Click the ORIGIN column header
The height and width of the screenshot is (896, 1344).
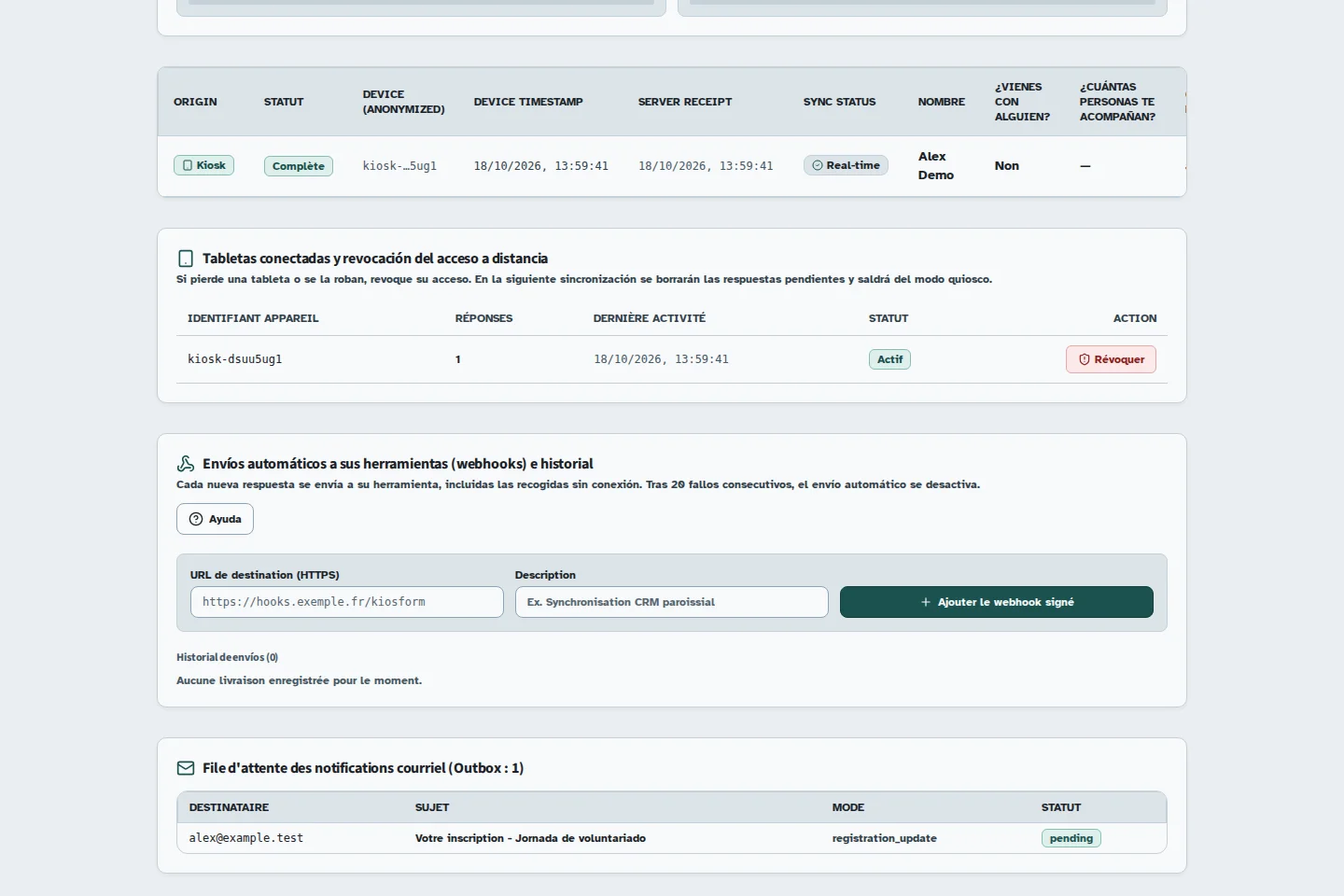click(195, 102)
